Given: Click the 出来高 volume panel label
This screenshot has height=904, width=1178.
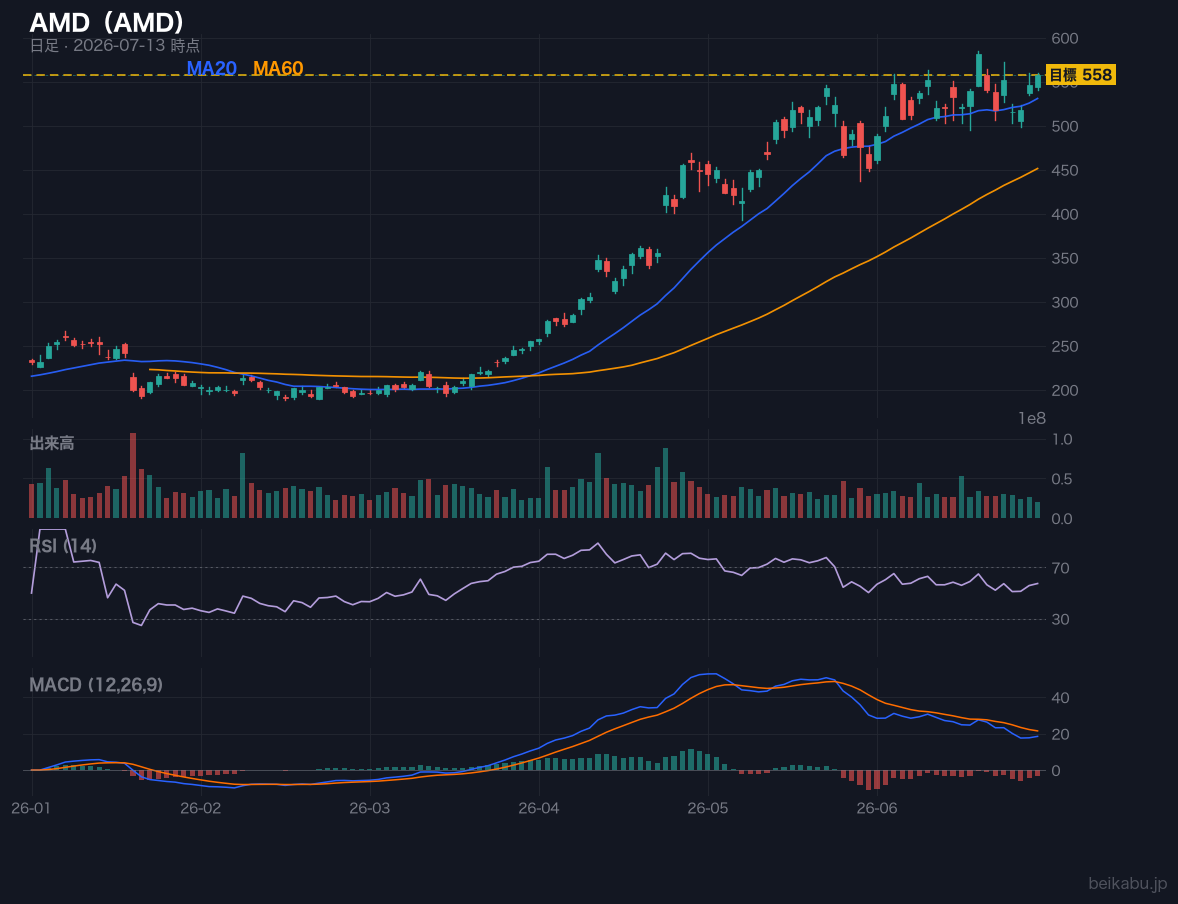Looking at the screenshot, I should (x=52, y=443).
